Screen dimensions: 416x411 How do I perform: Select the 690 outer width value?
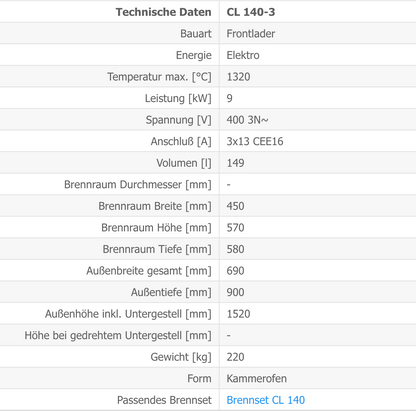[235, 271]
